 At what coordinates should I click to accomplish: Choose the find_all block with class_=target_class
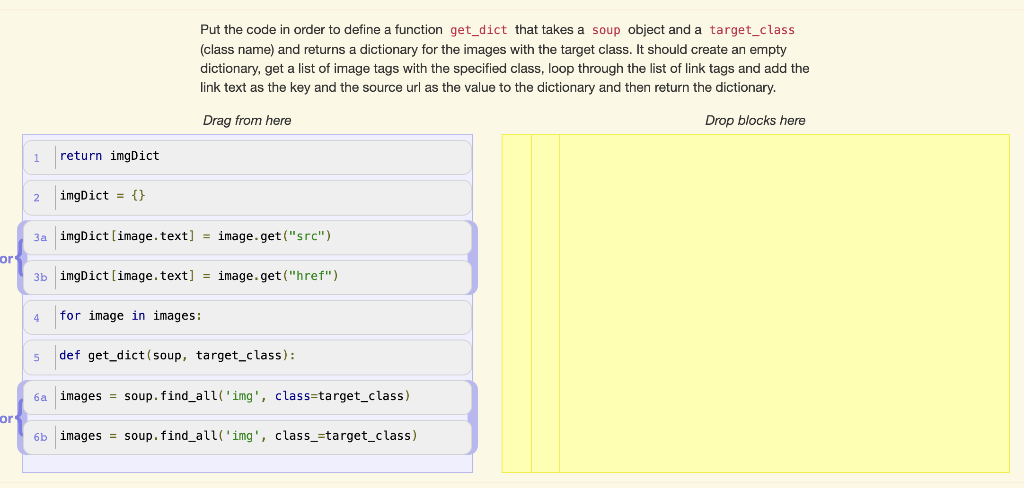click(247, 437)
